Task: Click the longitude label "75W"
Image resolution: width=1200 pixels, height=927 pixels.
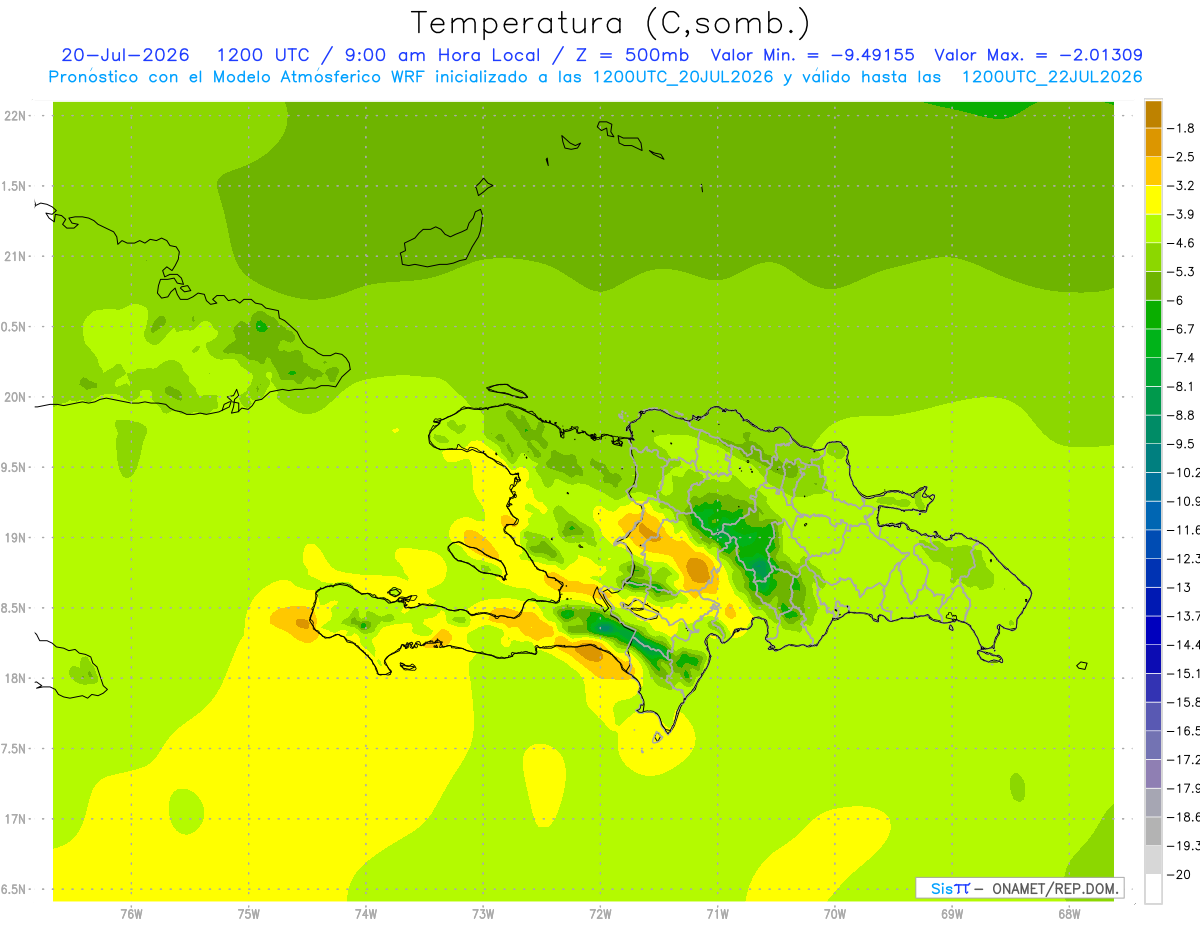Action: click(248, 913)
